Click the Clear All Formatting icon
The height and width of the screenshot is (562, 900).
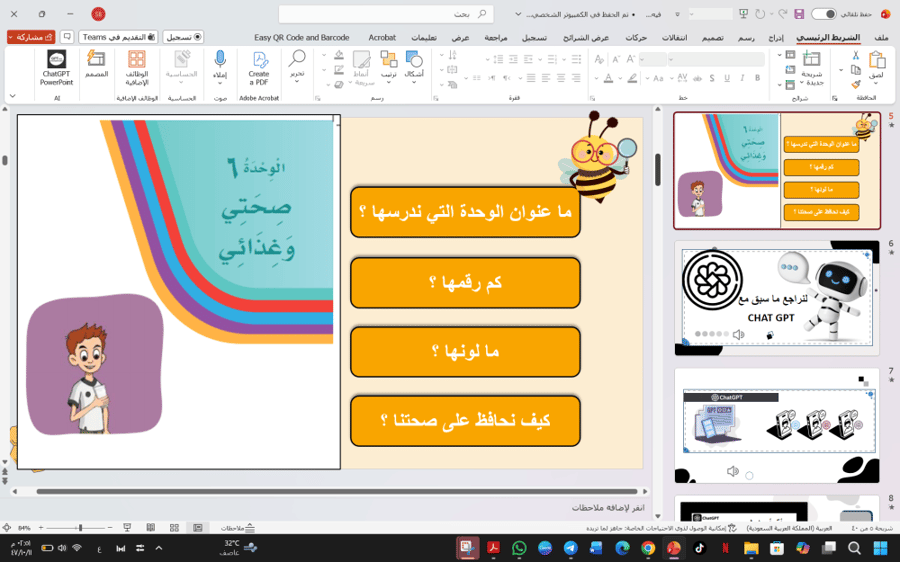pyautogui.click(x=599, y=59)
